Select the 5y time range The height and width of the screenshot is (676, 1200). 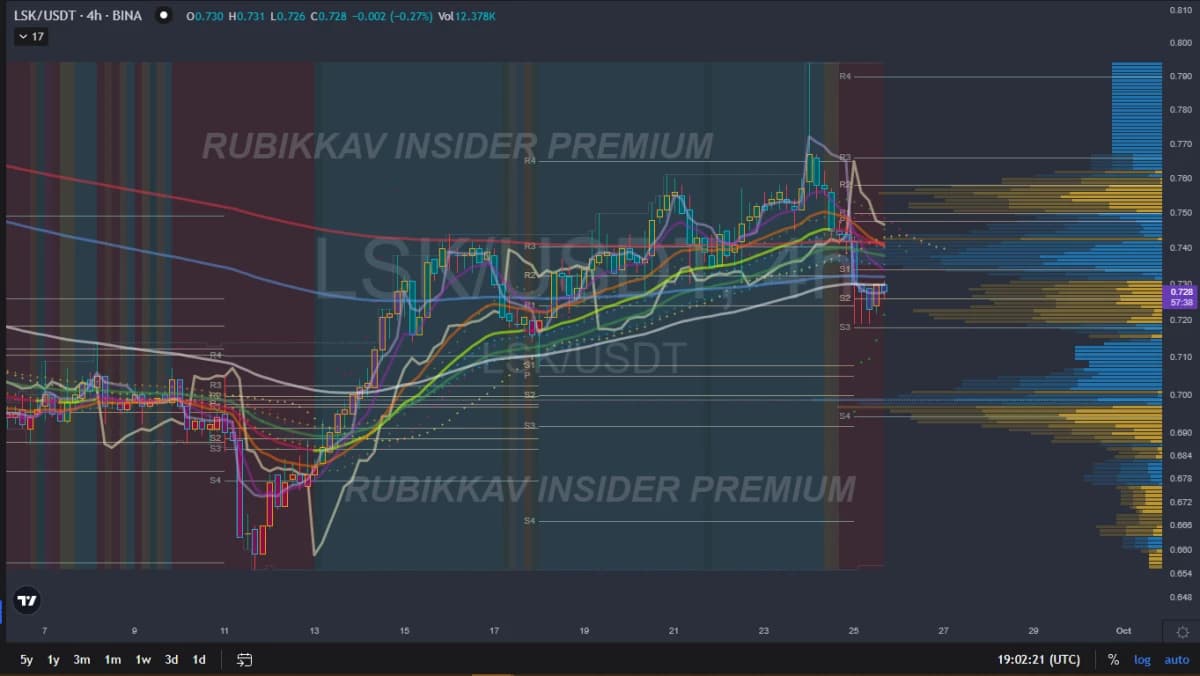[26, 660]
